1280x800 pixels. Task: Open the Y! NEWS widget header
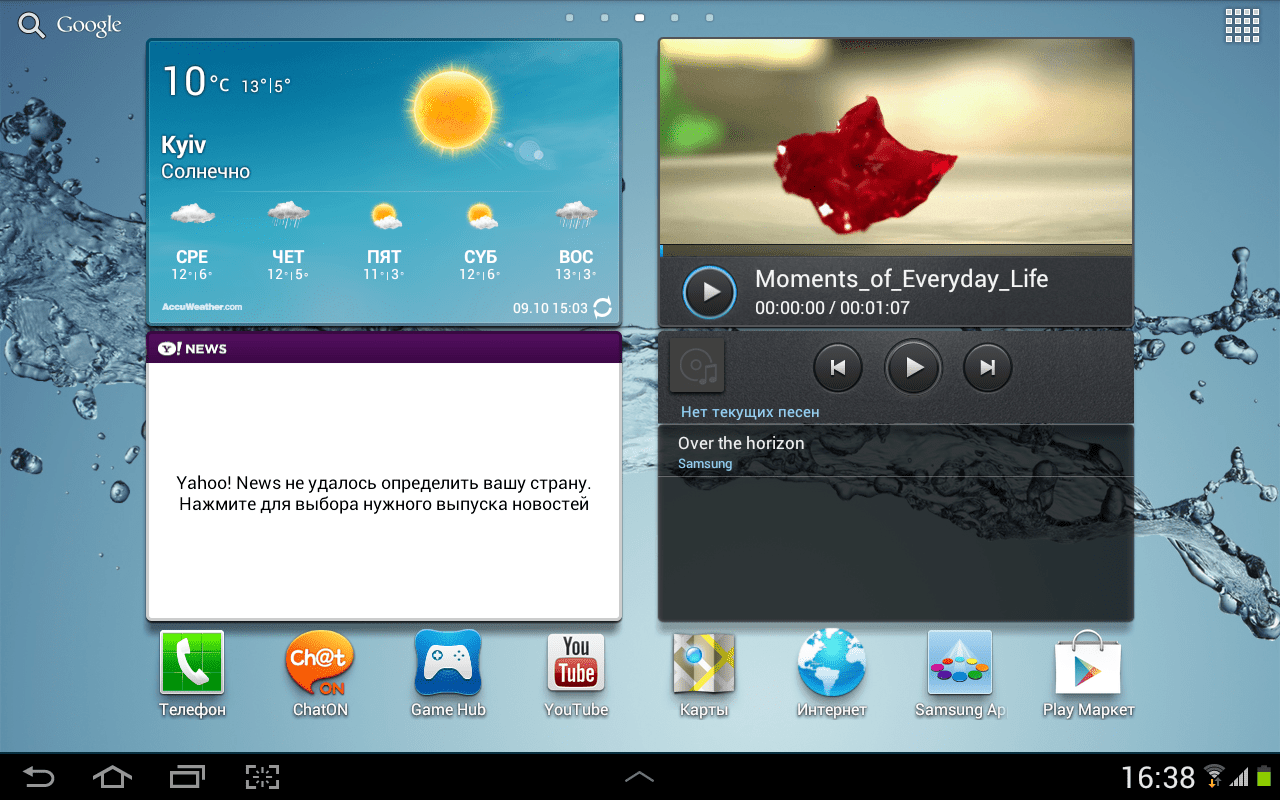coord(384,348)
